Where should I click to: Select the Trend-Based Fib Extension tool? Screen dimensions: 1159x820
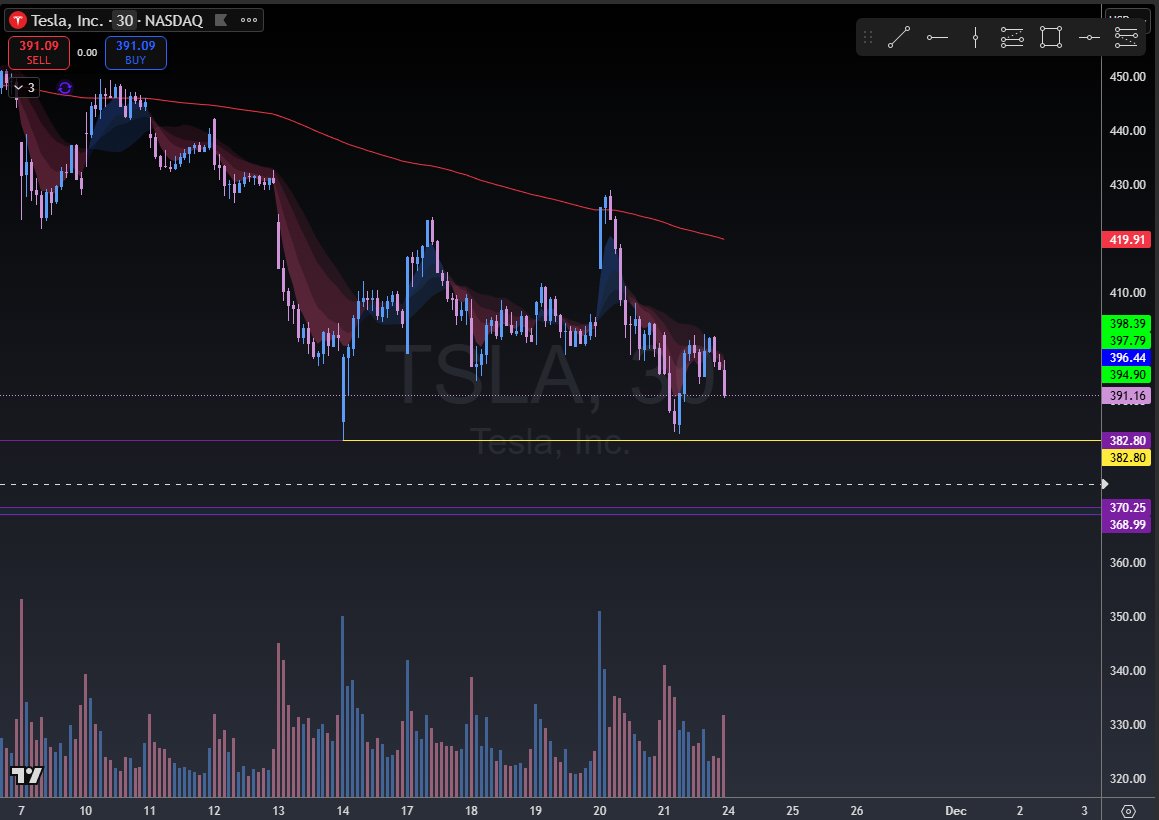point(1126,37)
